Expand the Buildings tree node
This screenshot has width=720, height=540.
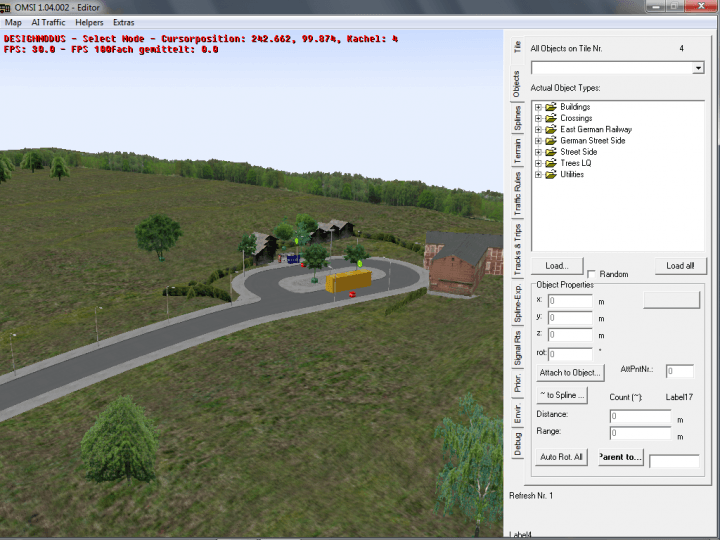(538, 107)
